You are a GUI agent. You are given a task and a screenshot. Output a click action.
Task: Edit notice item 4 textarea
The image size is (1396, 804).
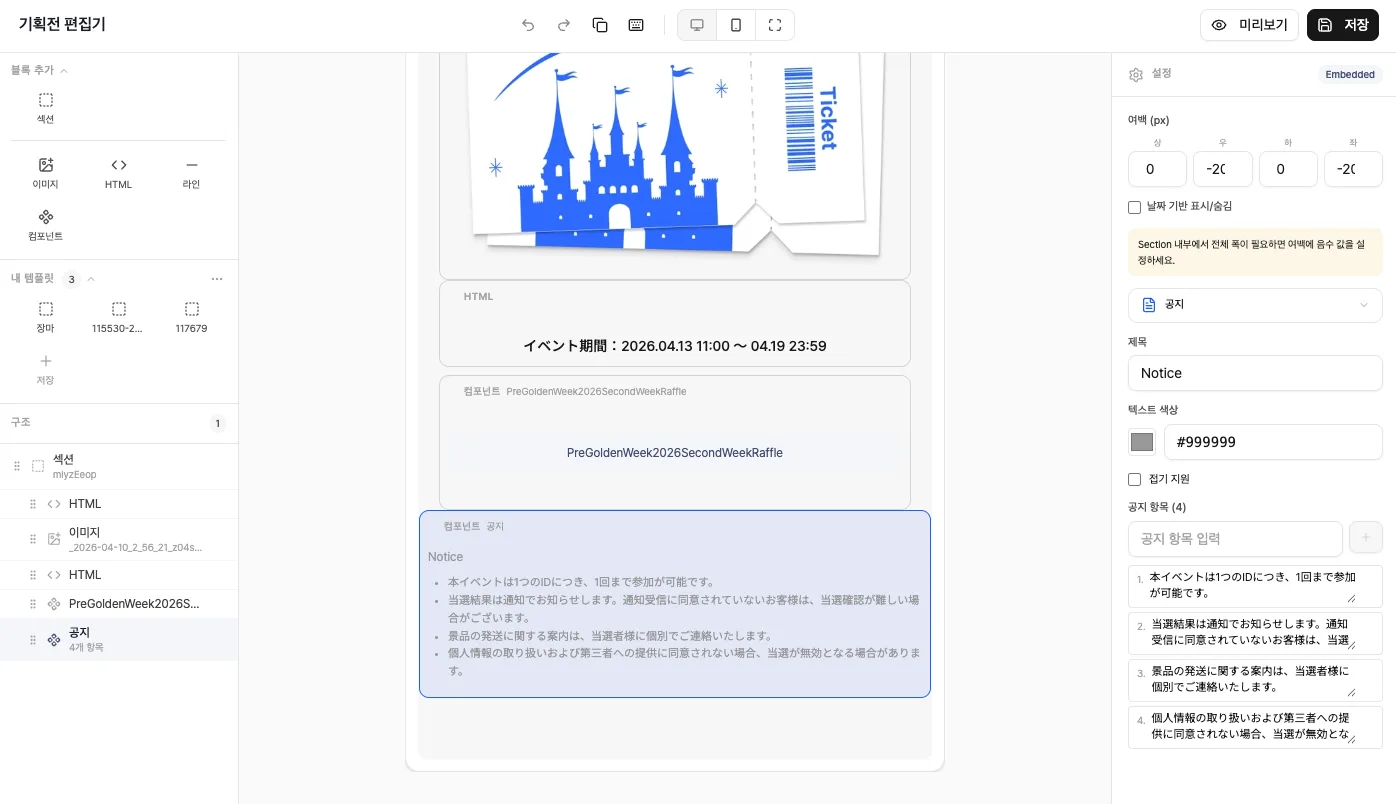pyautogui.click(x=1255, y=727)
